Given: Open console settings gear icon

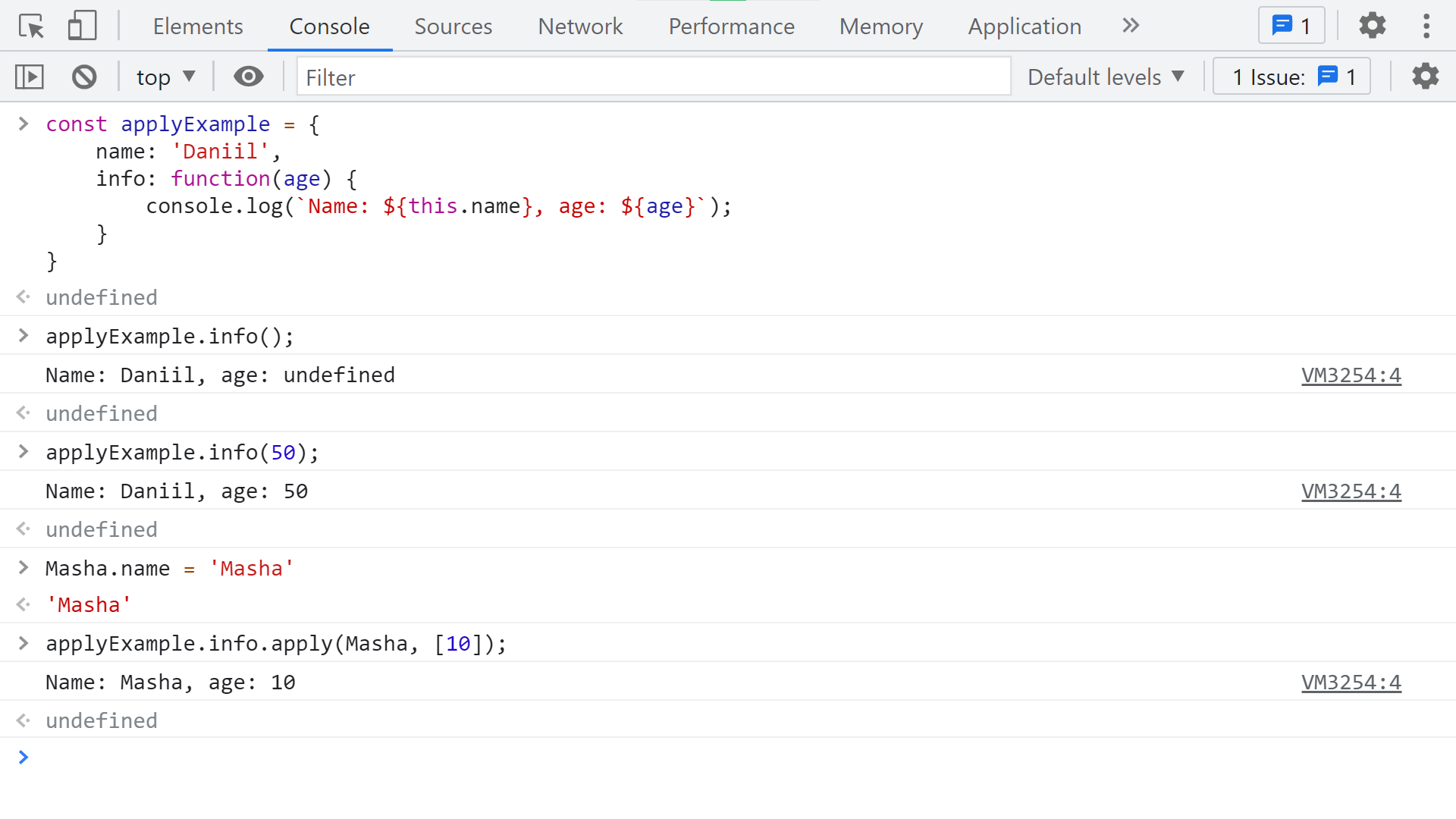Looking at the screenshot, I should [x=1425, y=77].
